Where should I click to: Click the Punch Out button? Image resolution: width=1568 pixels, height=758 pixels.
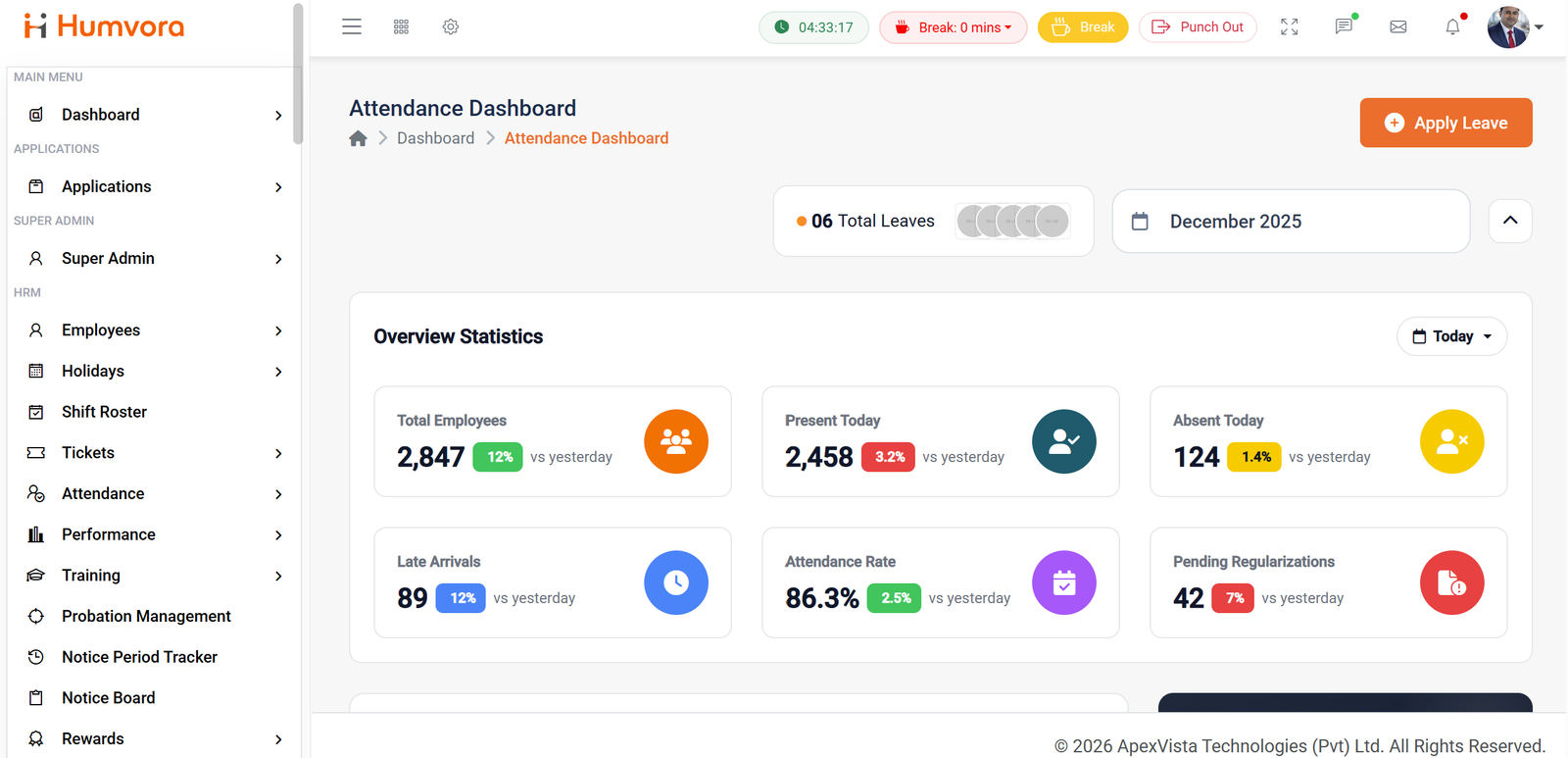pos(1198,27)
